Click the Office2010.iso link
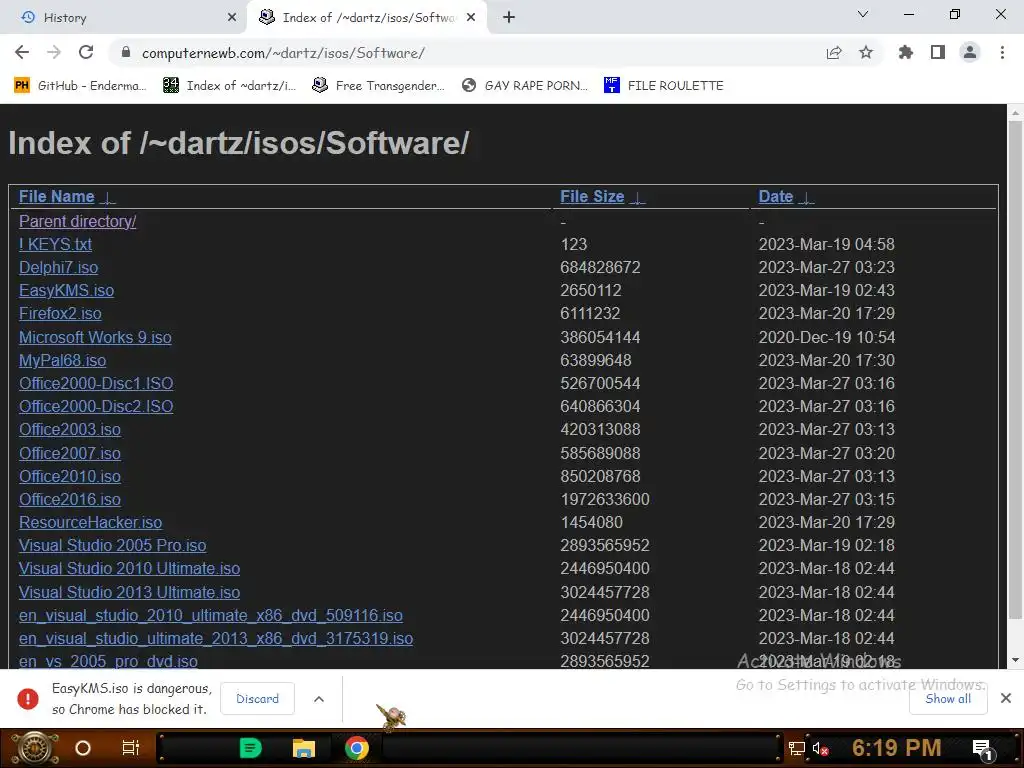Viewport: 1024px width, 768px height. 69,476
